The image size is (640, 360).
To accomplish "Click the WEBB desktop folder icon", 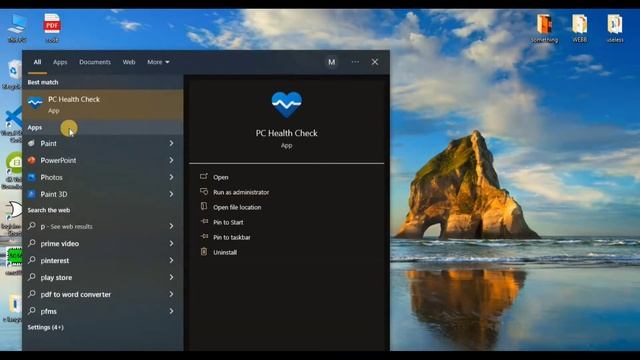I will click(x=580, y=28).
